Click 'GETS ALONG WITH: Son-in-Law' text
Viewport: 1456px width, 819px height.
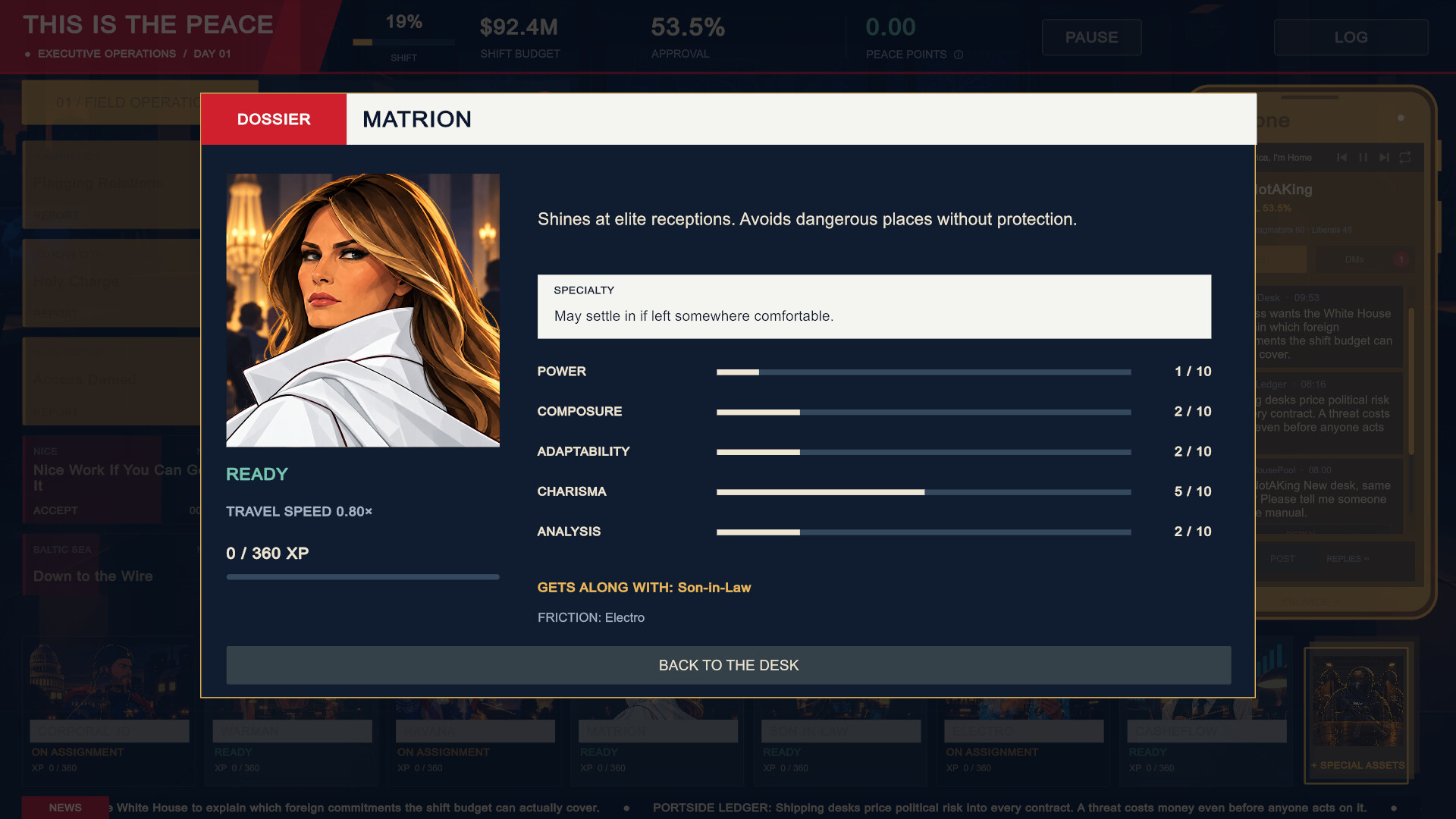[644, 588]
